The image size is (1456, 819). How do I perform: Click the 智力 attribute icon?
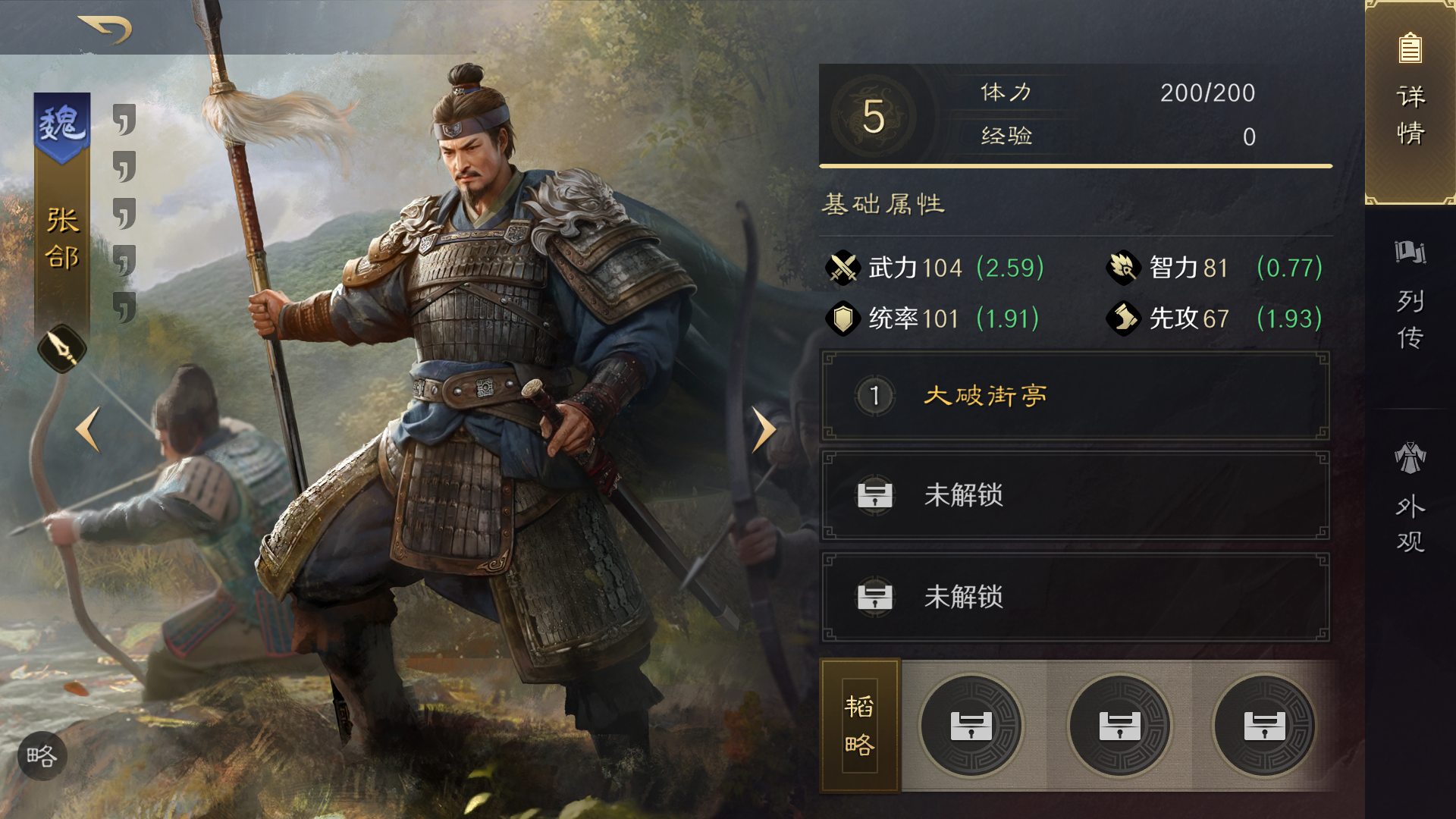[1123, 268]
